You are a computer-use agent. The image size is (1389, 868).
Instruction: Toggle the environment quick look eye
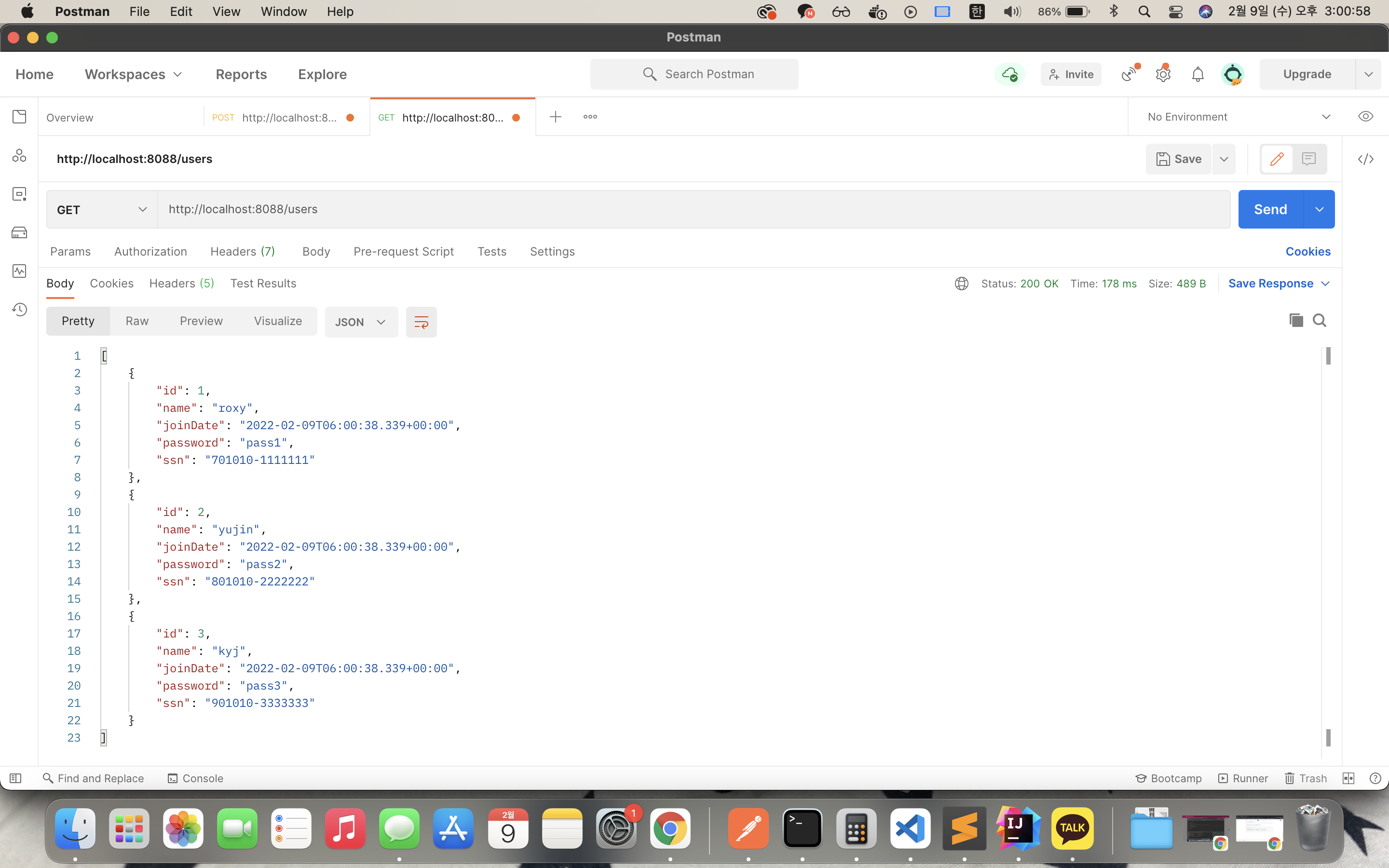(1365, 117)
